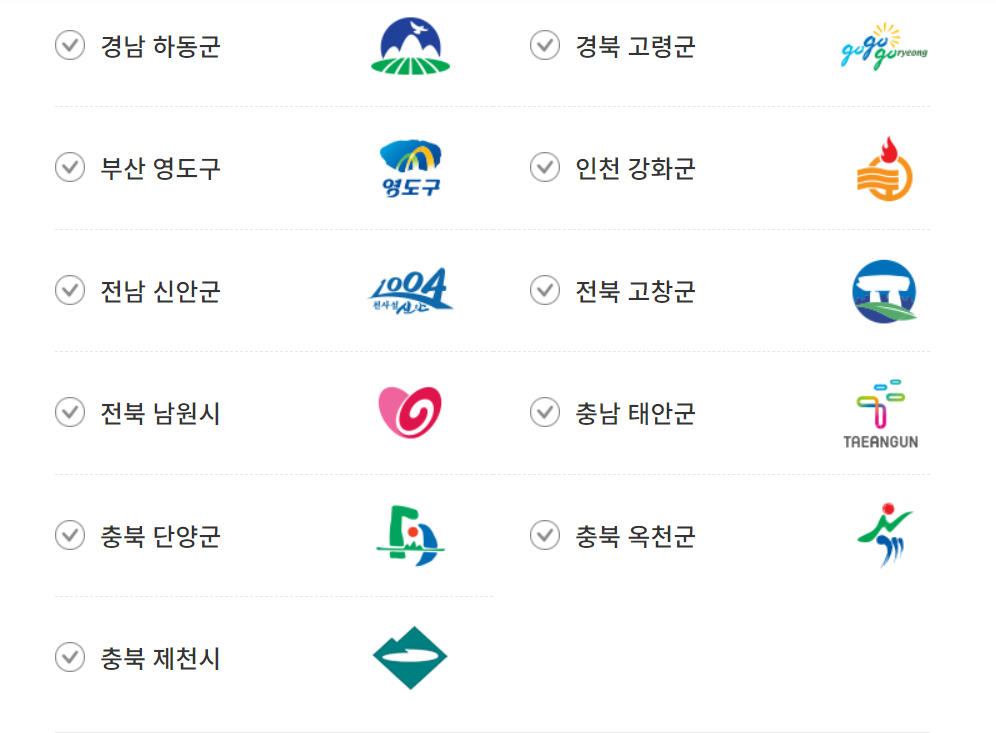This screenshot has width=996, height=733.
Task: Click the Jecheon-si green diamond logo
Action: [410, 657]
